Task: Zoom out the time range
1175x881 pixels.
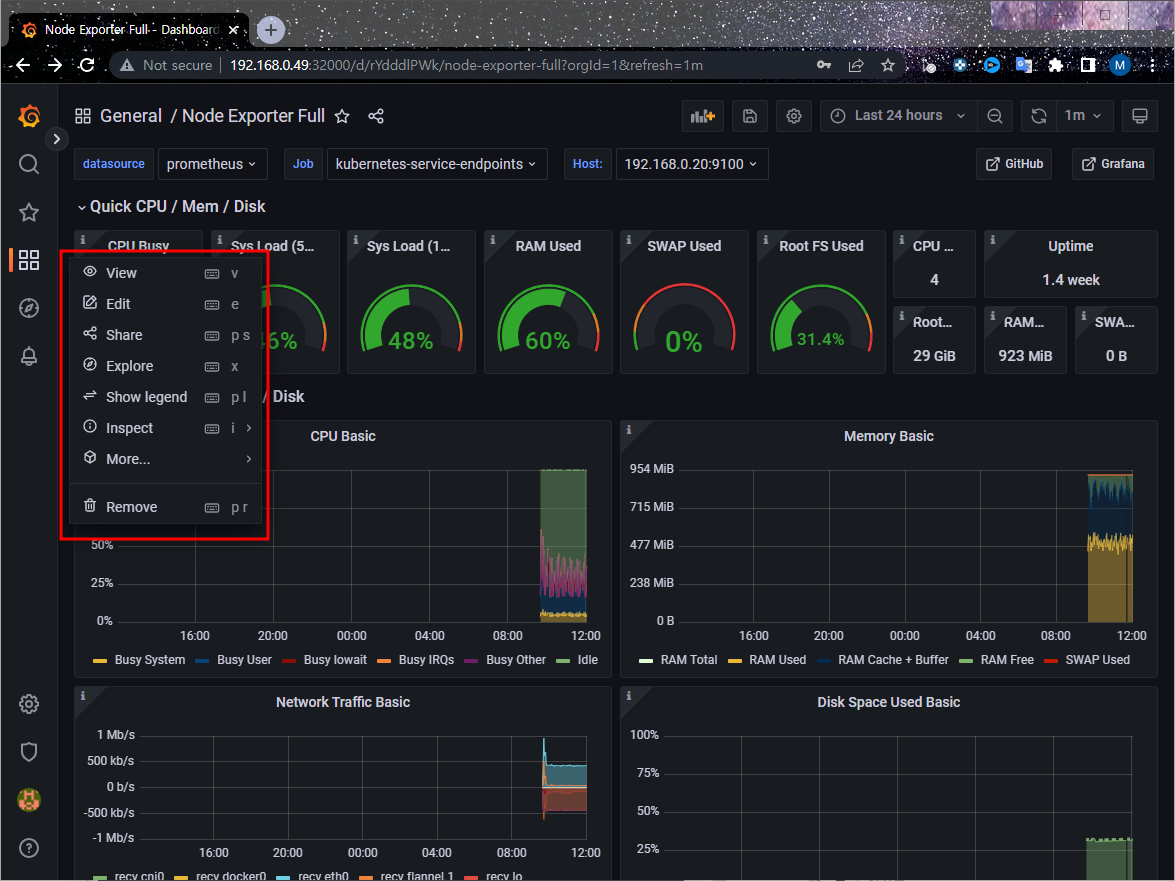Action: [x=994, y=116]
